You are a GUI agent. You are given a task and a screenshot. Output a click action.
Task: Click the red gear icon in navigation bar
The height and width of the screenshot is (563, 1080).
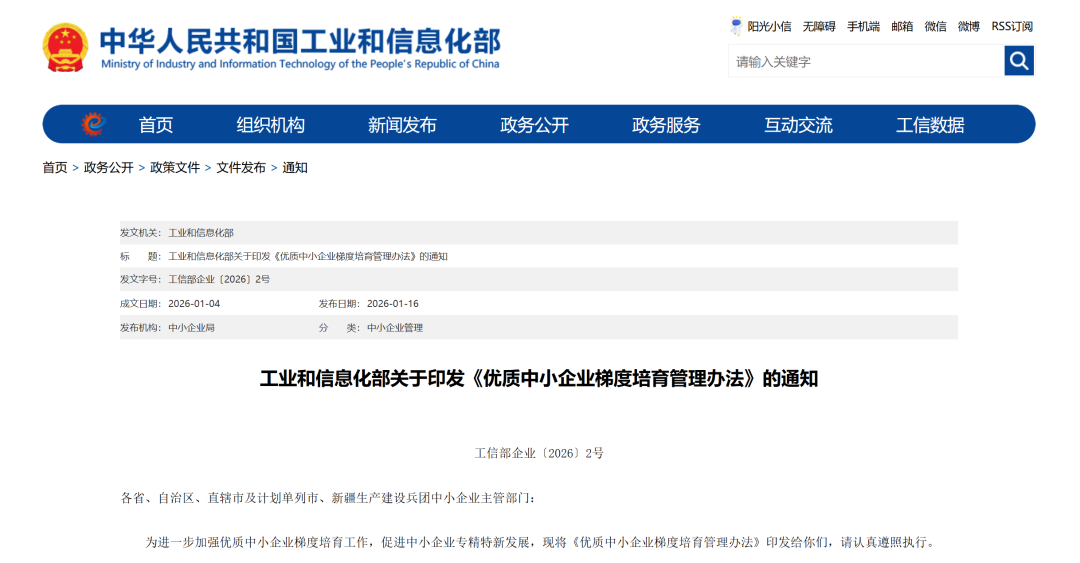click(x=93, y=125)
